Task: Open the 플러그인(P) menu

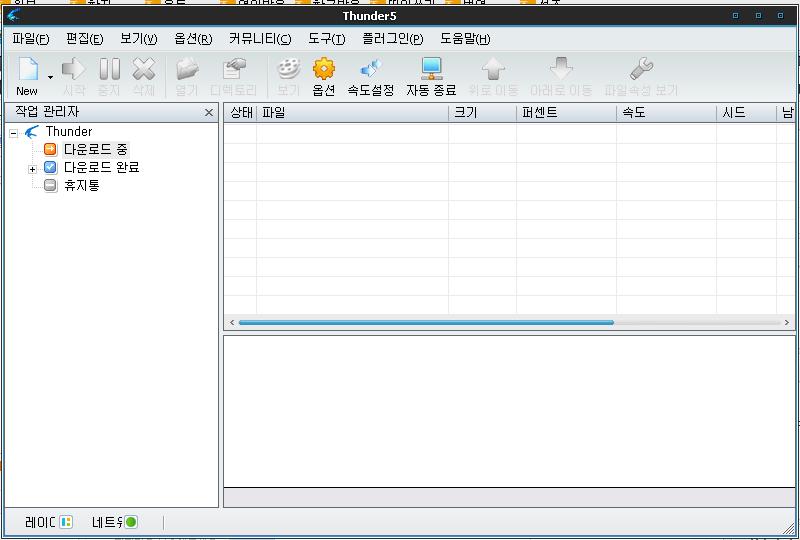Action: pos(392,39)
